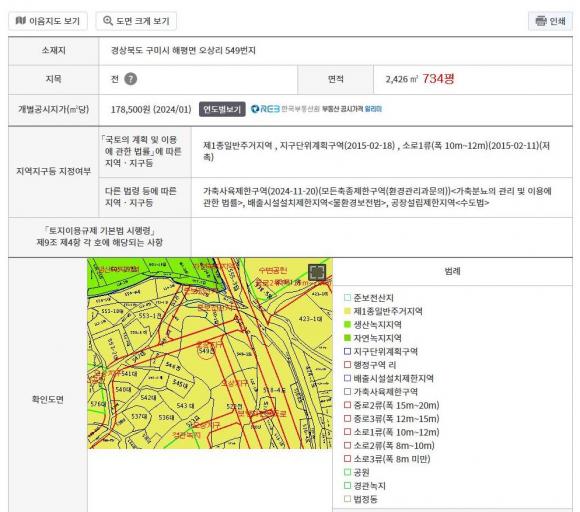Toggle the 중로2류(폭 15m~20m) legend box

click(347, 405)
